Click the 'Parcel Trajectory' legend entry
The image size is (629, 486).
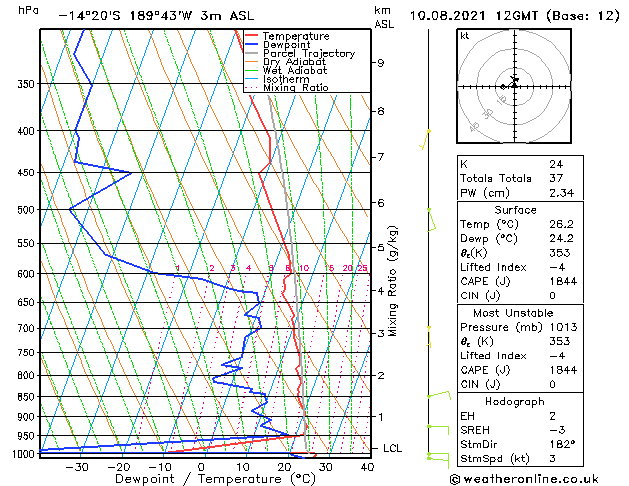click(x=309, y=54)
